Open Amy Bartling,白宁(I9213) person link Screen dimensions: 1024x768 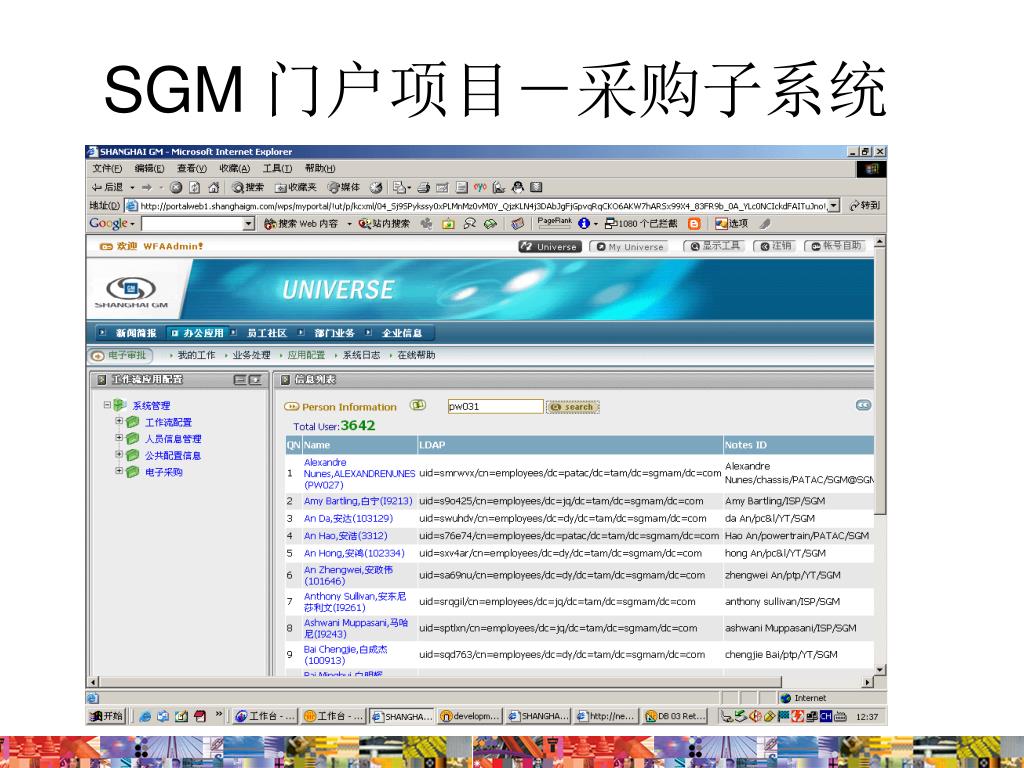pyautogui.click(x=358, y=501)
